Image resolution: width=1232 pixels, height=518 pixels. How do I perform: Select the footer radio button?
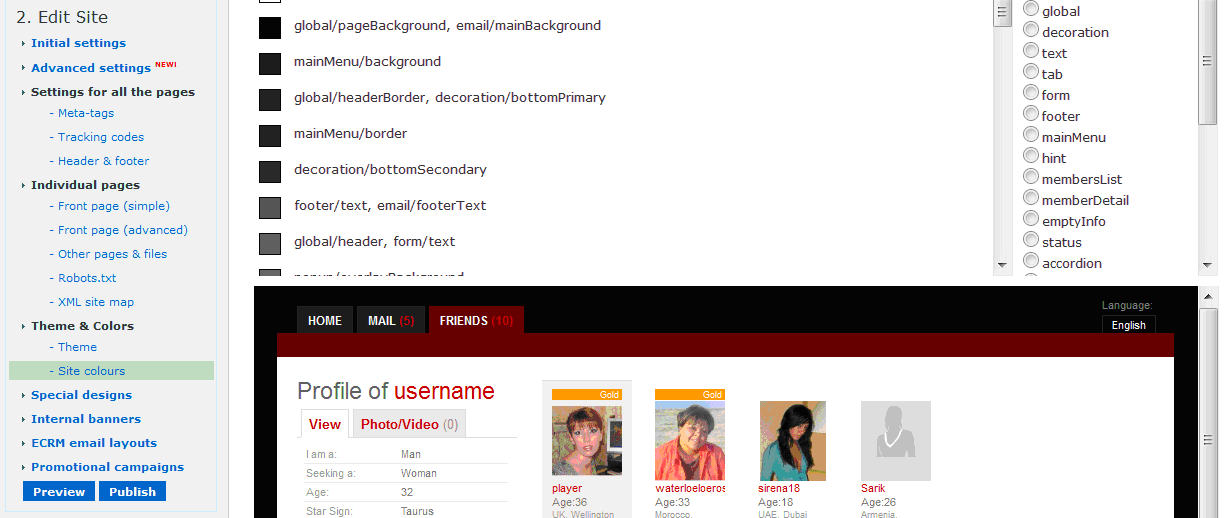click(x=1031, y=114)
